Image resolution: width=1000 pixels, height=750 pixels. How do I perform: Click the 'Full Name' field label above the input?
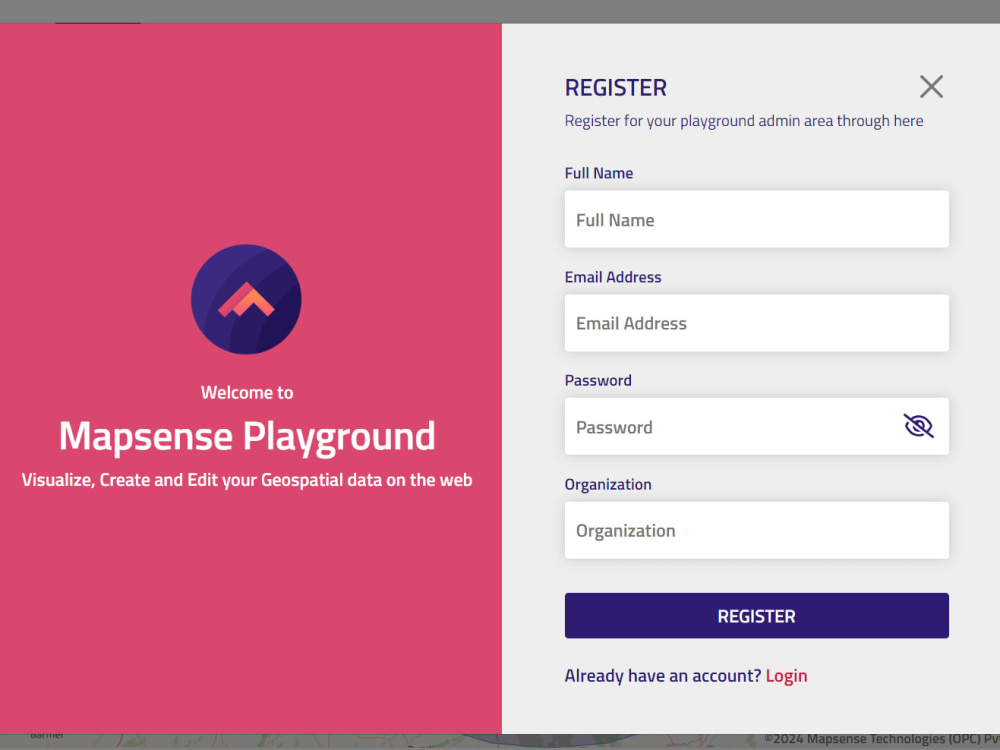(x=599, y=173)
